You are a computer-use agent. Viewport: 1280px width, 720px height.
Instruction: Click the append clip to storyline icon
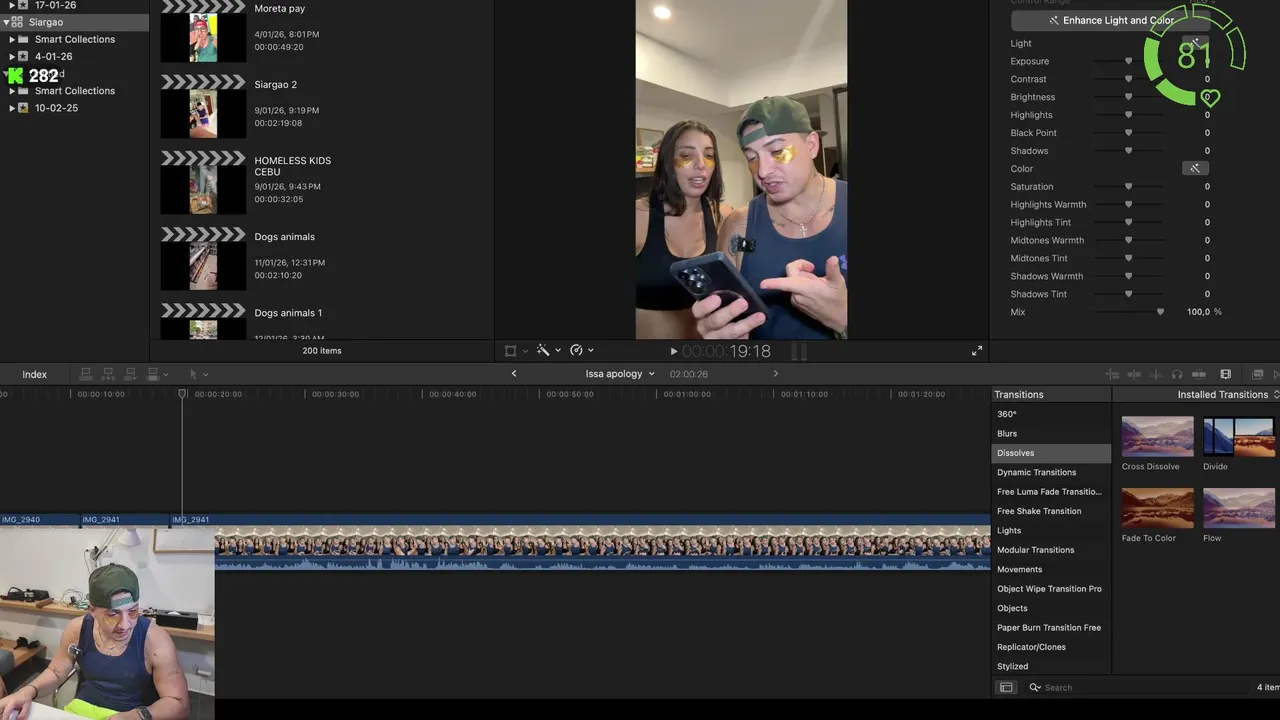tap(130, 374)
